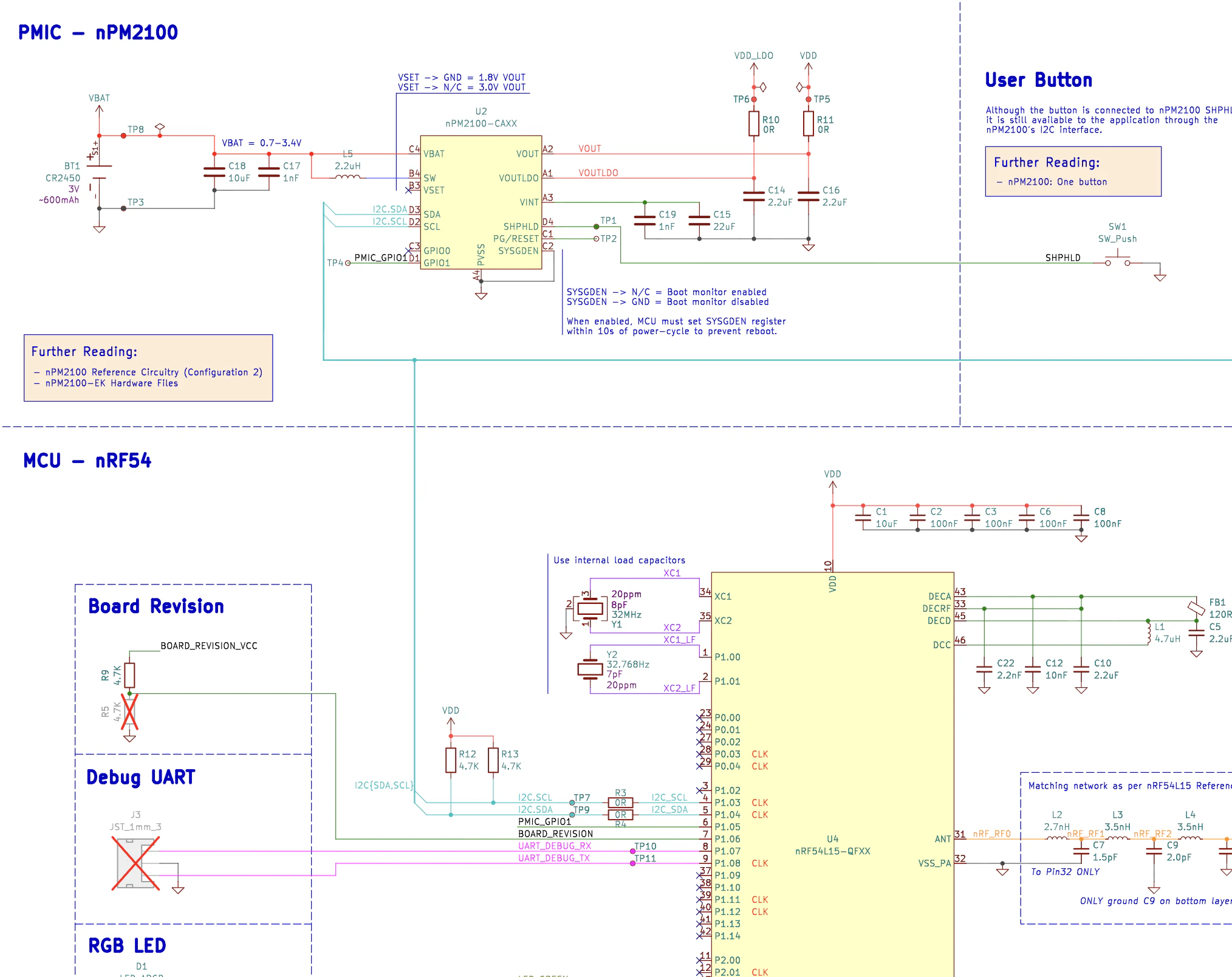Select the U2 nPM2100-CAXX chip body
Viewport: 1232px width, 977px height.
(x=481, y=202)
